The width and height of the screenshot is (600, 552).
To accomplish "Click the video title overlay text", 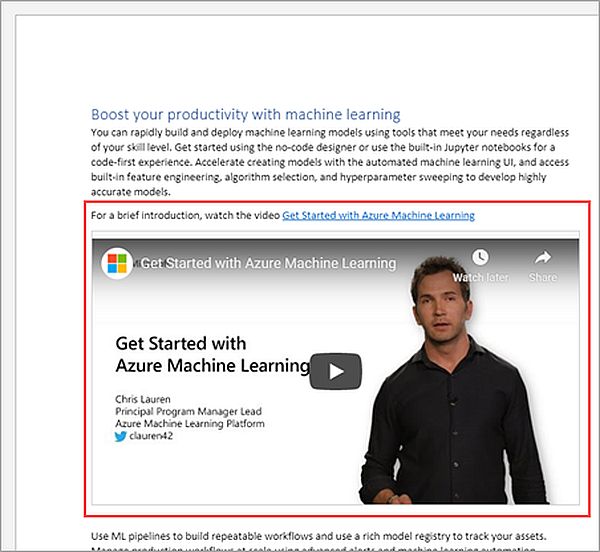I will [x=268, y=263].
